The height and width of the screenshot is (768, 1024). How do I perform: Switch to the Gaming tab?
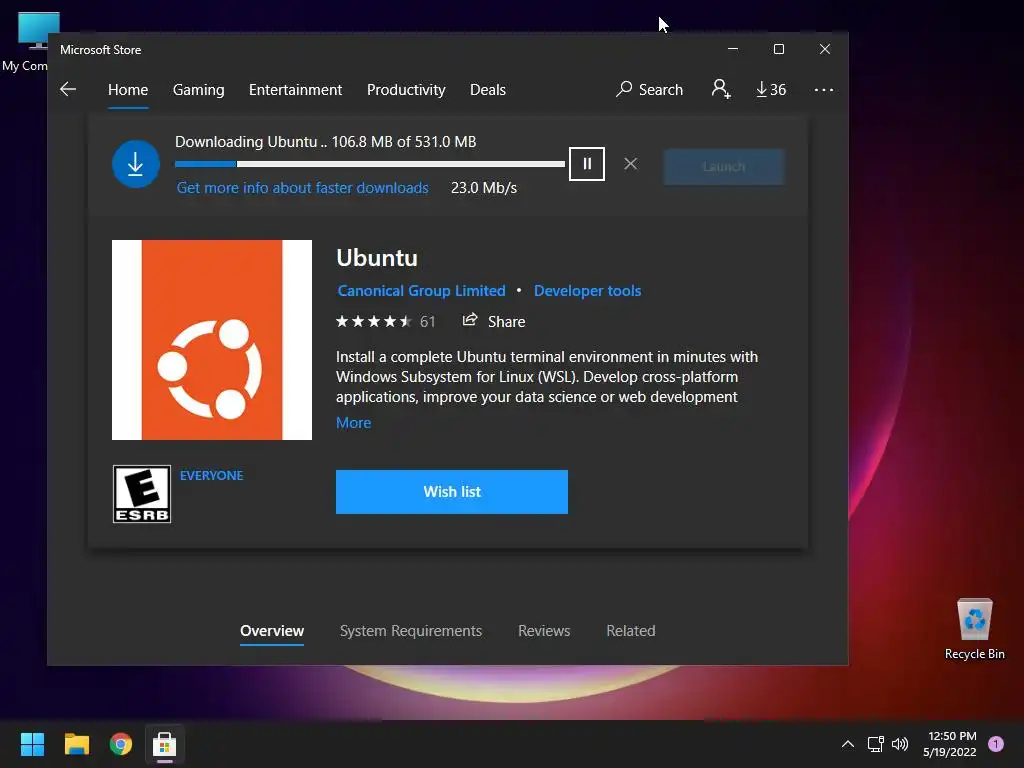point(199,89)
